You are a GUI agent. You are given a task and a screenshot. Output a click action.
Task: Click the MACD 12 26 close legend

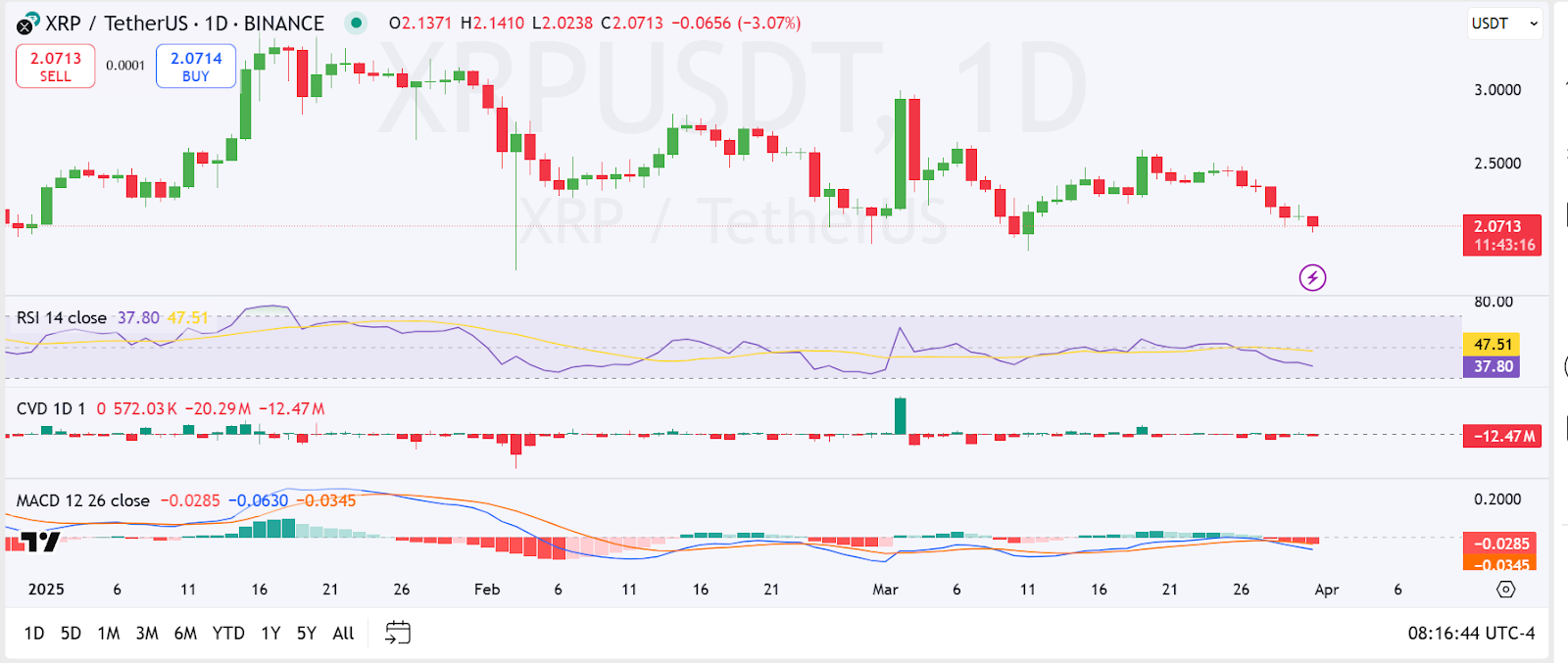coord(83,500)
